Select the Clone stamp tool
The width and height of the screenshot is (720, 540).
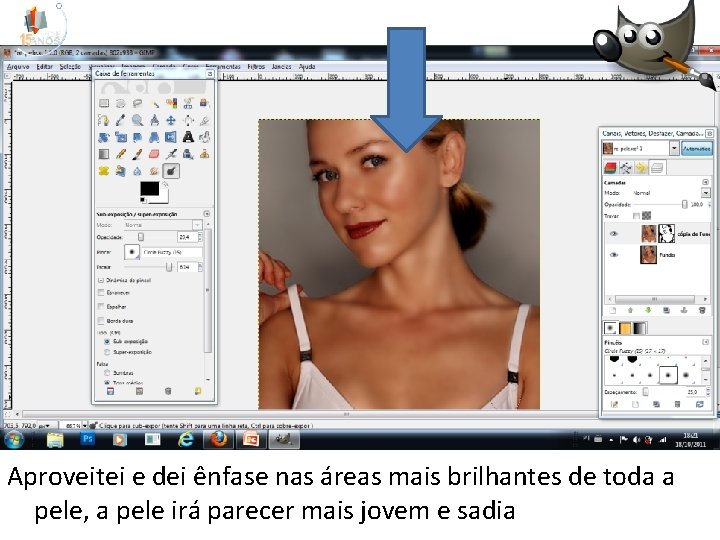(x=205, y=154)
